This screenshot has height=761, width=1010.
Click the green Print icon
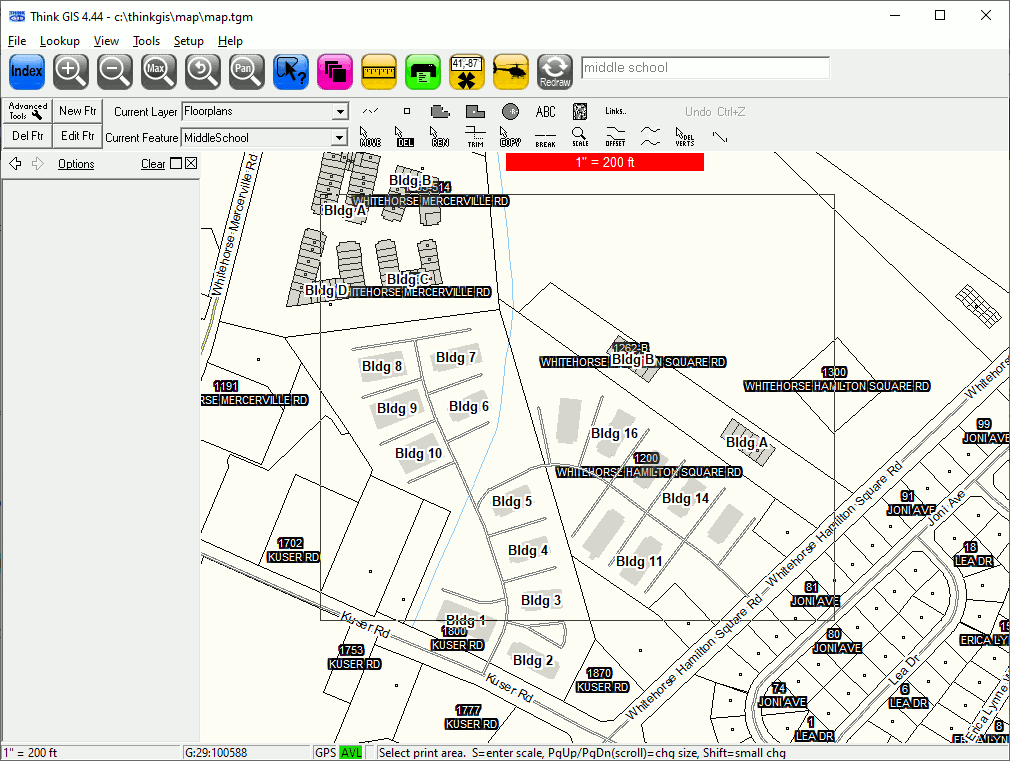coord(423,71)
